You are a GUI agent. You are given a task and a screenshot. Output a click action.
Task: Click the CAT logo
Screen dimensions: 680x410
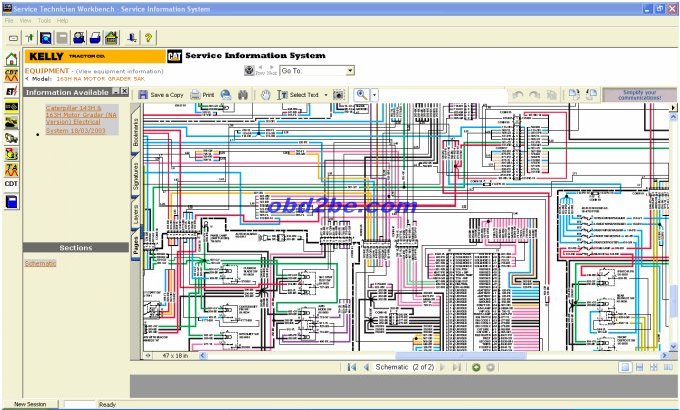pos(174,56)
